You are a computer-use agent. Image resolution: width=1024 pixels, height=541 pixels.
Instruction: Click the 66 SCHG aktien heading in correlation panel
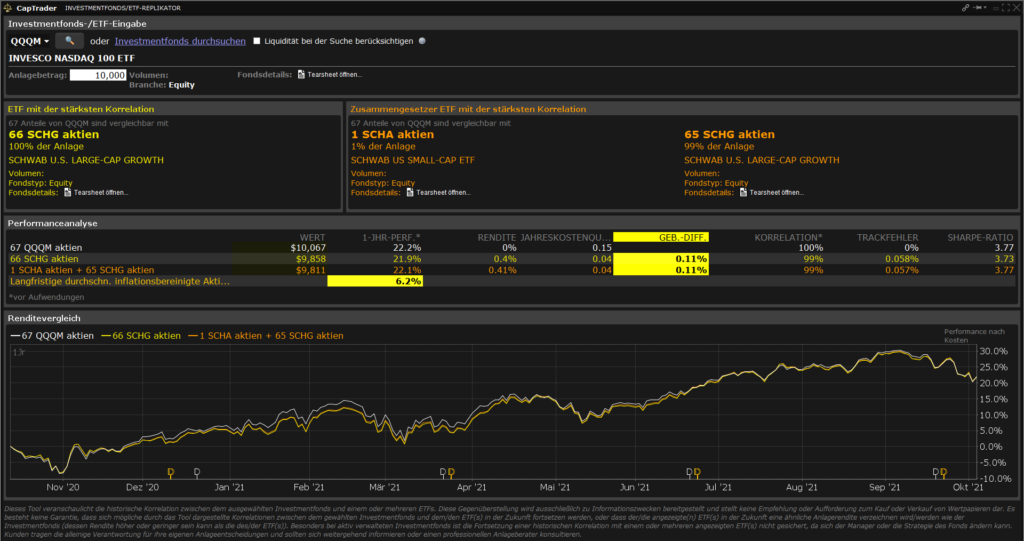pyautogui.click(x=54, y=135)
